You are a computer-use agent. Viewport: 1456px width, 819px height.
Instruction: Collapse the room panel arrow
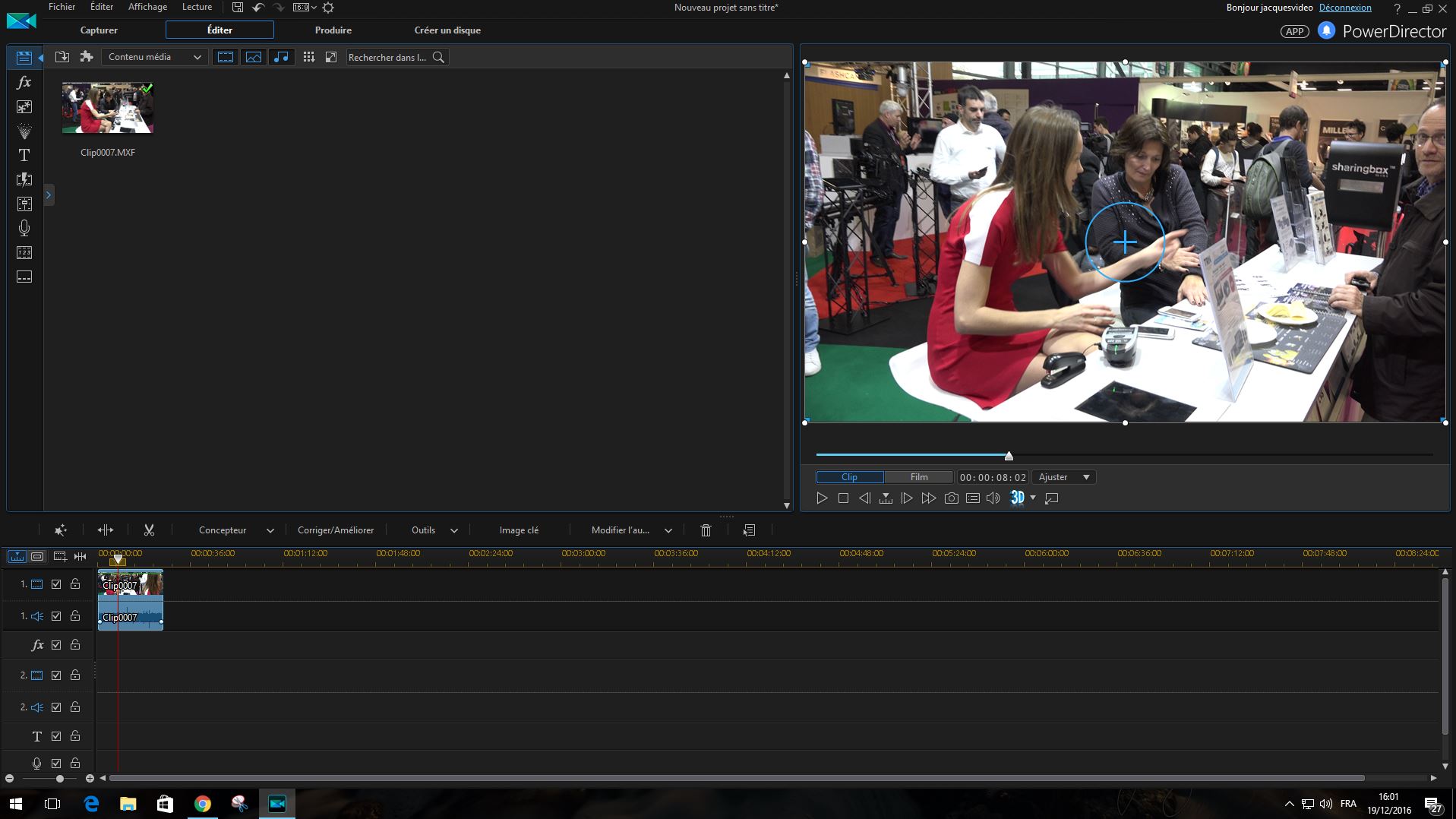point(40,58)
